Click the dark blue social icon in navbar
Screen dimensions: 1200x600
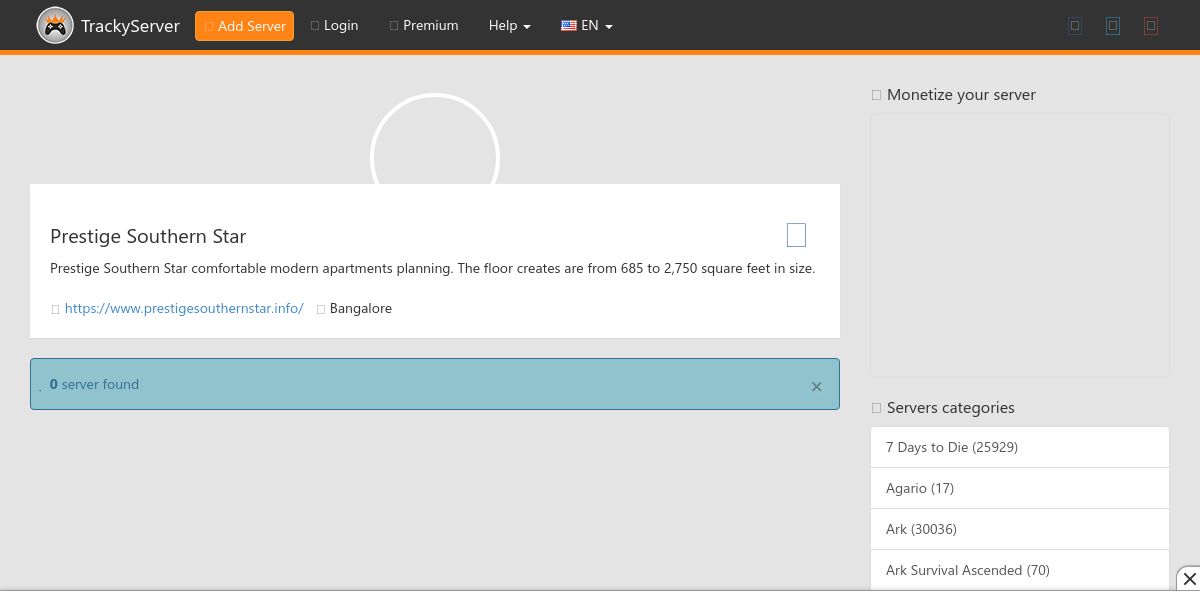pyautogui.click(x=1075, y=26)
